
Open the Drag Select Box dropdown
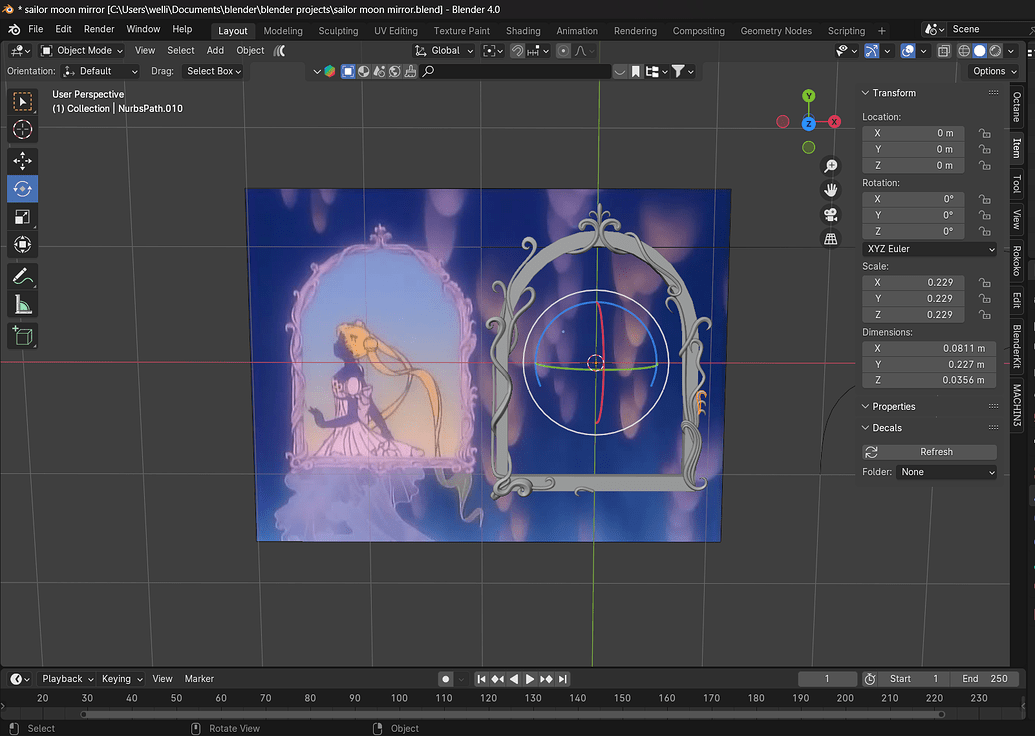click(x=213, y=71)
